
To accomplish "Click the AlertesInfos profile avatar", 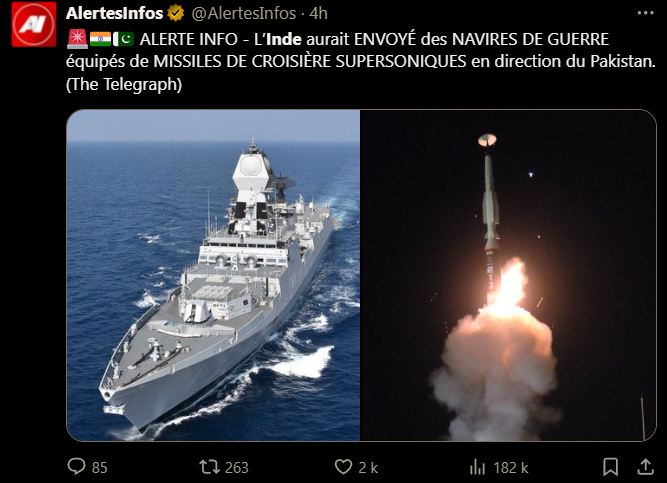I will pos(34,24).
